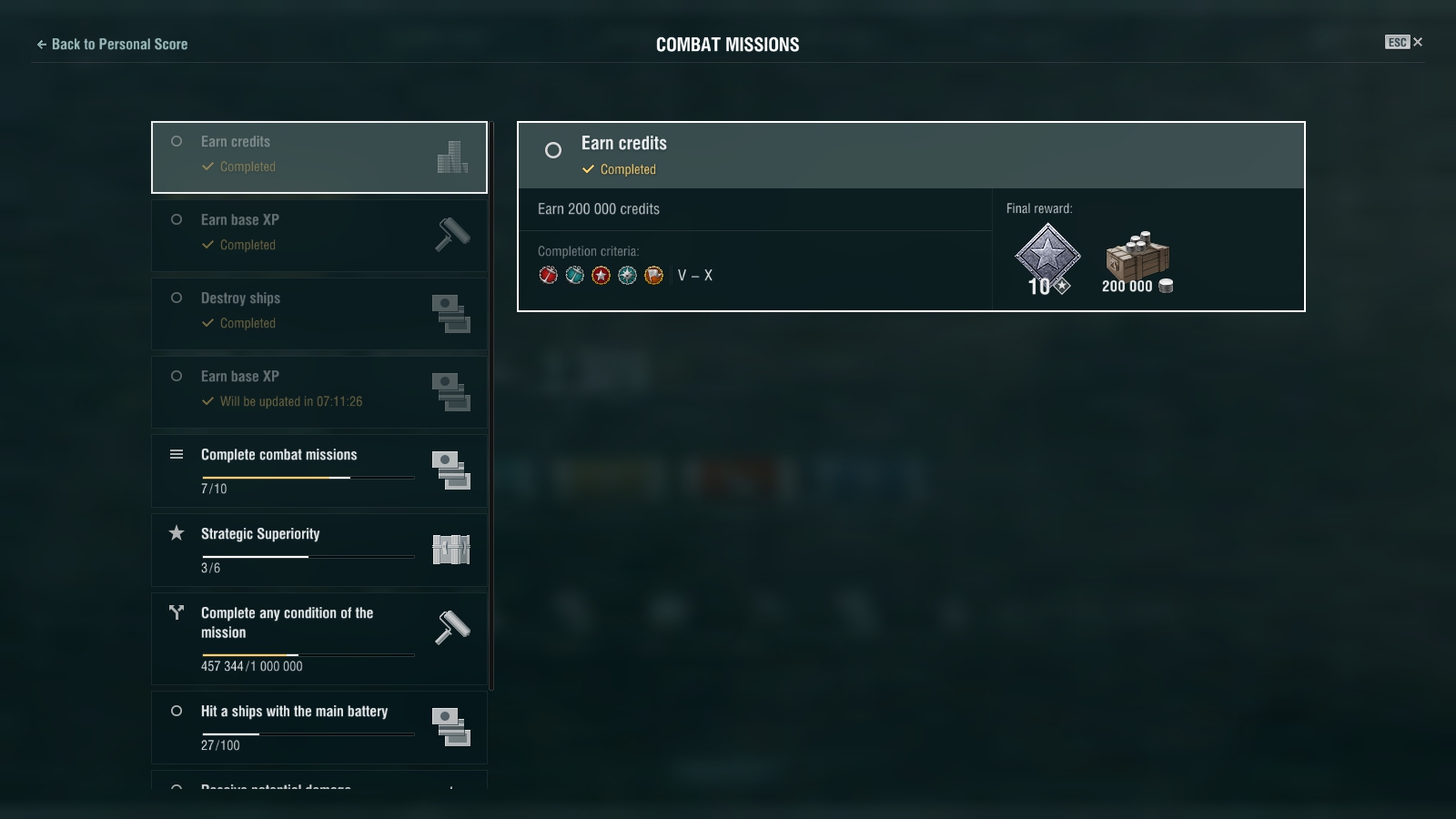This screenshot has width=1456, height=819.
Task: Click the crate icon beside Strategic Superiority
Action: pos(451,550)
